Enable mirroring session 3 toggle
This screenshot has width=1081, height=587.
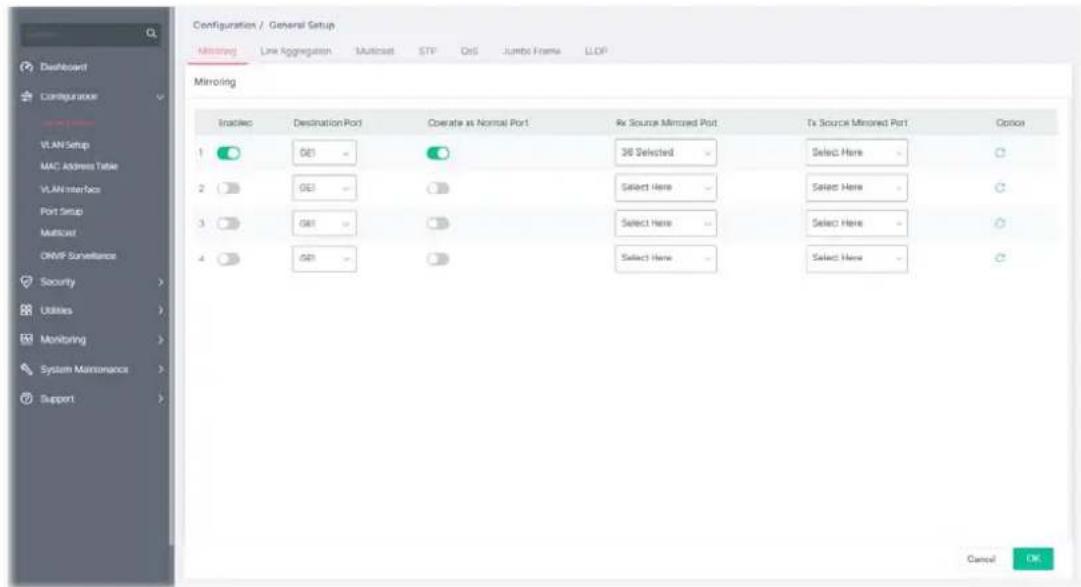[229, 223]
